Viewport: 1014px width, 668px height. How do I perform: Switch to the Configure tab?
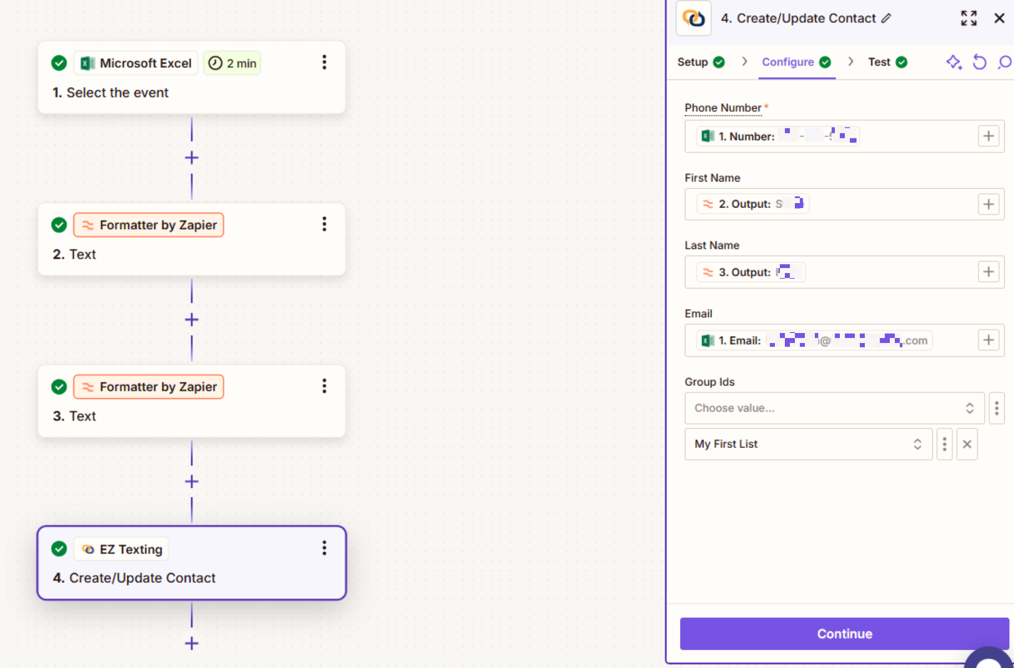point(797,62)
